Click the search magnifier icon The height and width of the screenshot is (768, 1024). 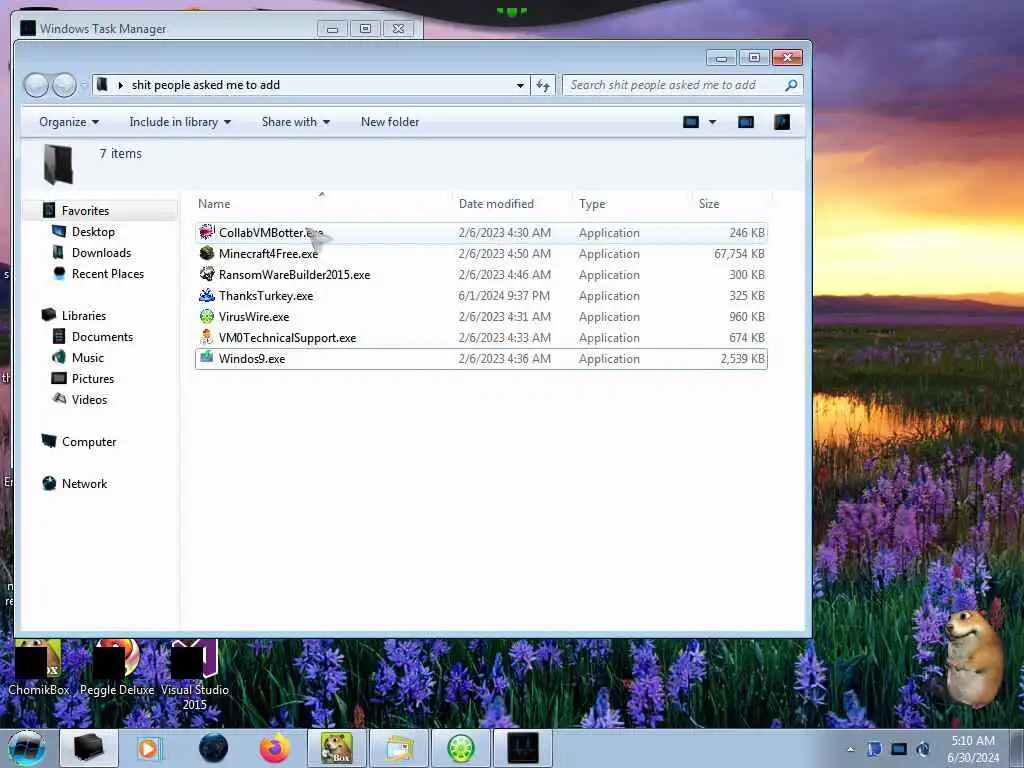tap(791, 85)
